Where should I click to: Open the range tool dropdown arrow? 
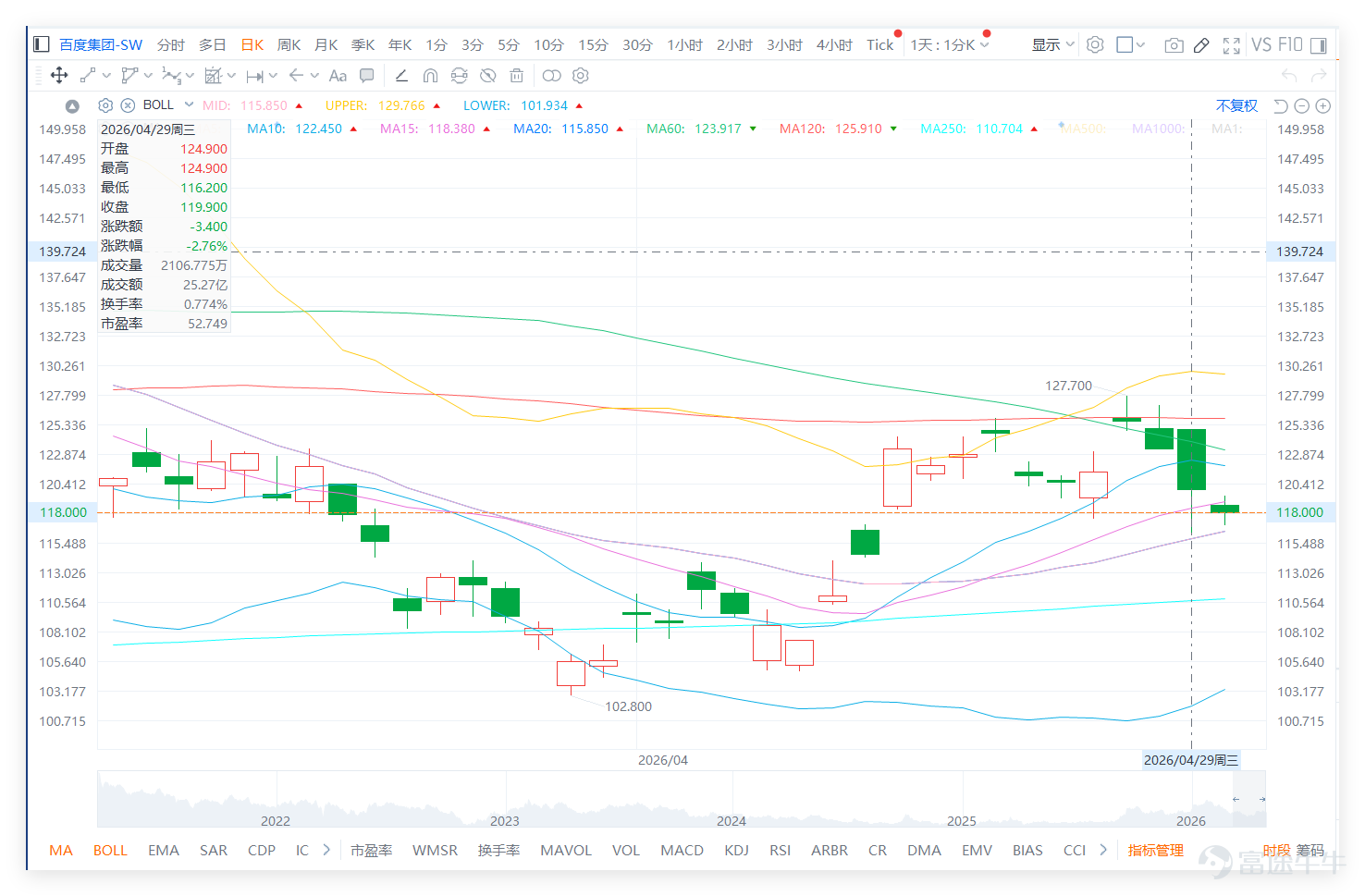pos(273,76)
